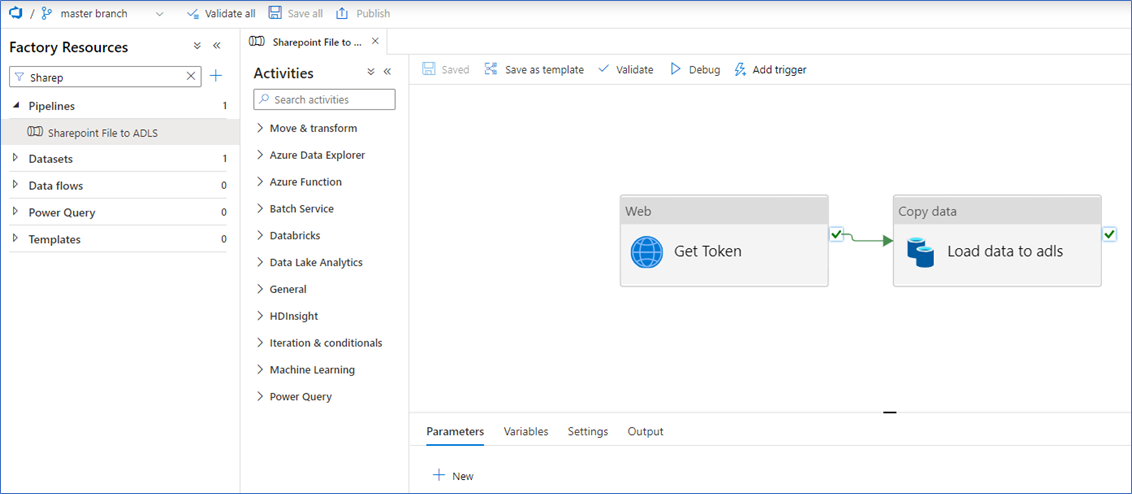Expand the Datasets tree node
1132x494 pixels.
click(x=15, y=159)
